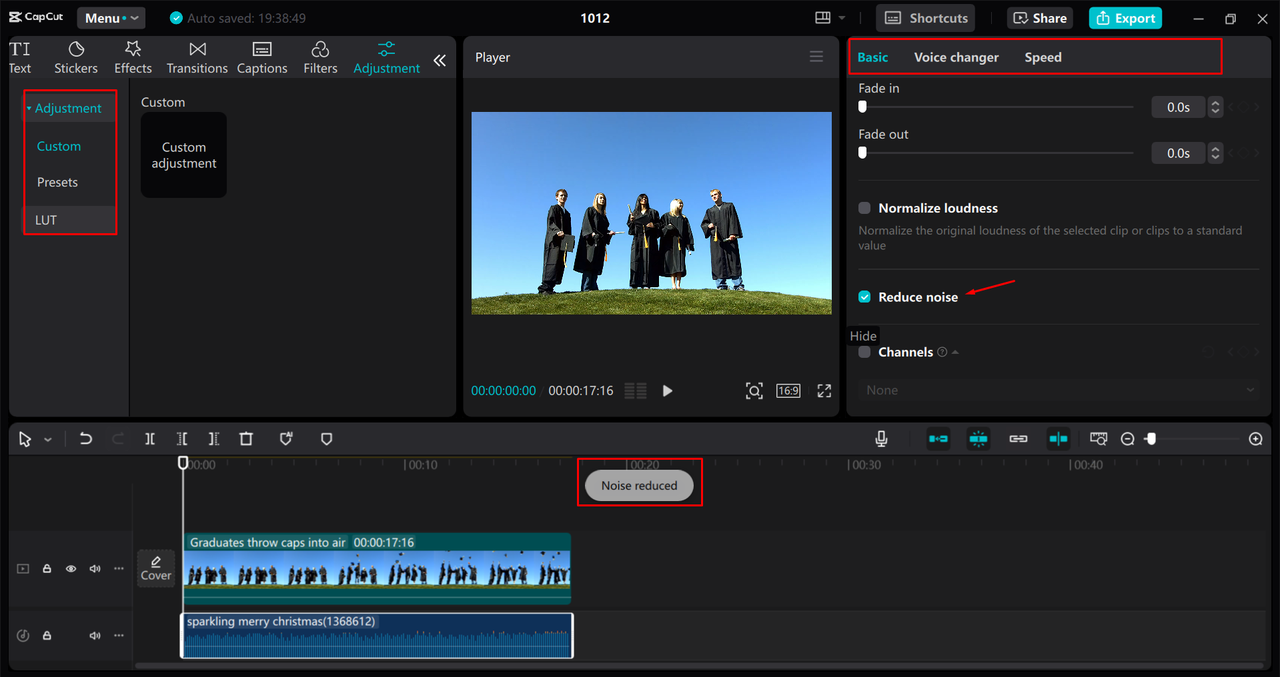
Task: Adjust Fade in duration stepper
Action: point(1215,107)
